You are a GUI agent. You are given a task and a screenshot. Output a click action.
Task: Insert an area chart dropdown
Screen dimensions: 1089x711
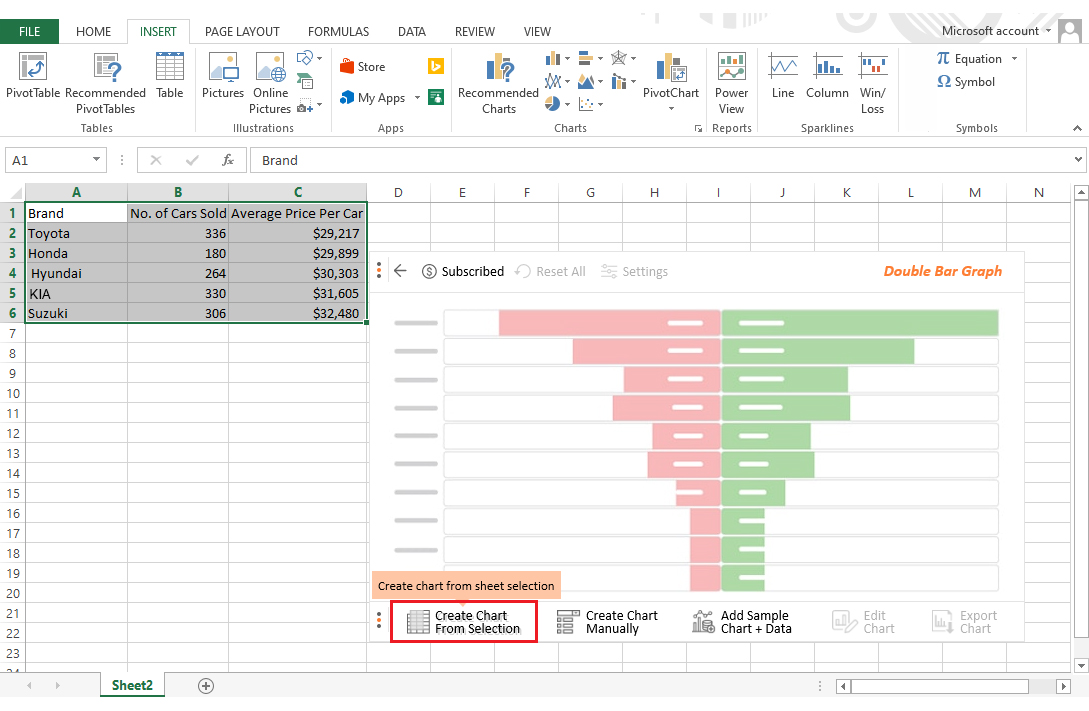(590, 81)
